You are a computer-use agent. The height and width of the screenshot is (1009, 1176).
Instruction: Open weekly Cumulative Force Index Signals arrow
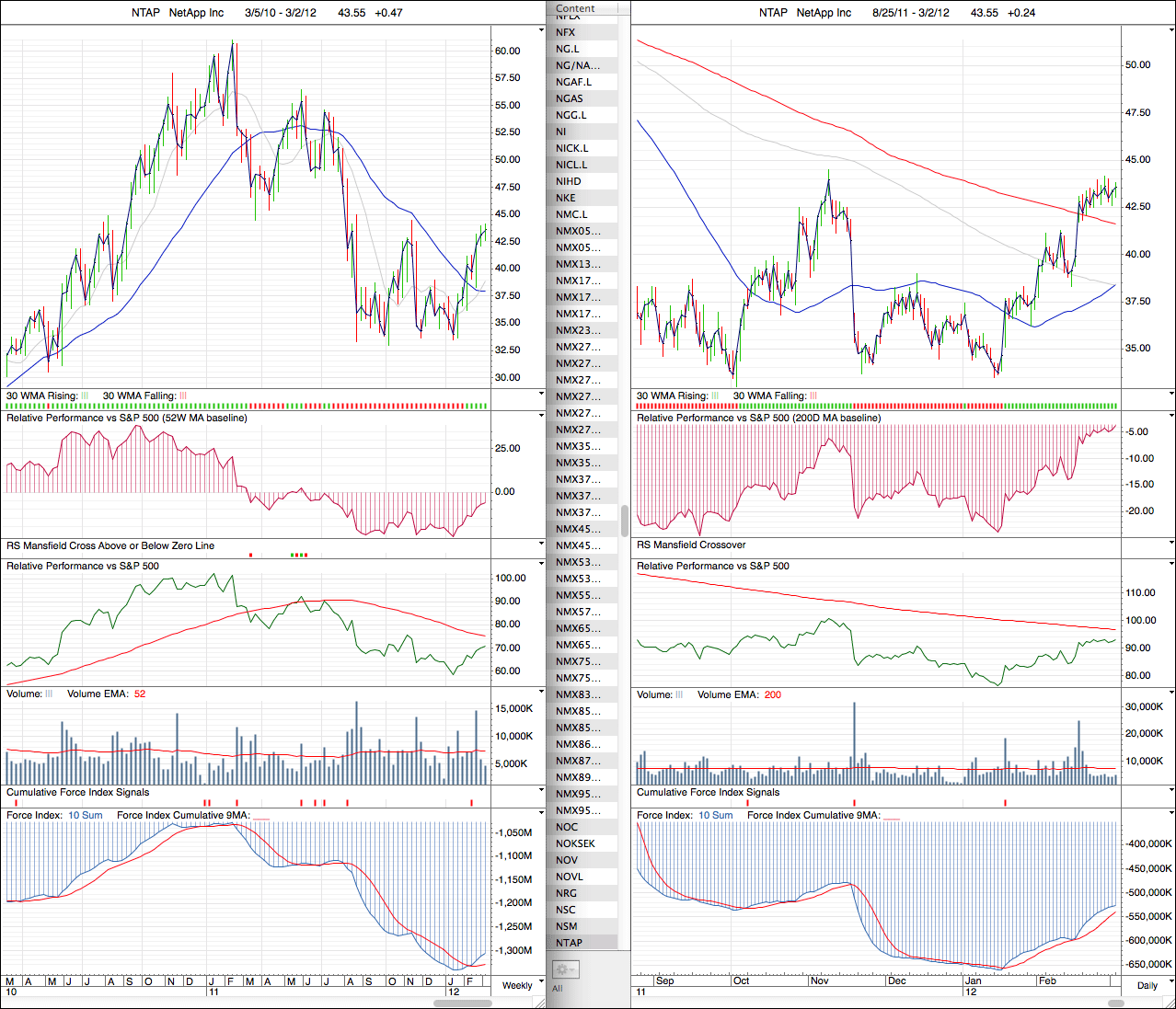pos(541,792)
